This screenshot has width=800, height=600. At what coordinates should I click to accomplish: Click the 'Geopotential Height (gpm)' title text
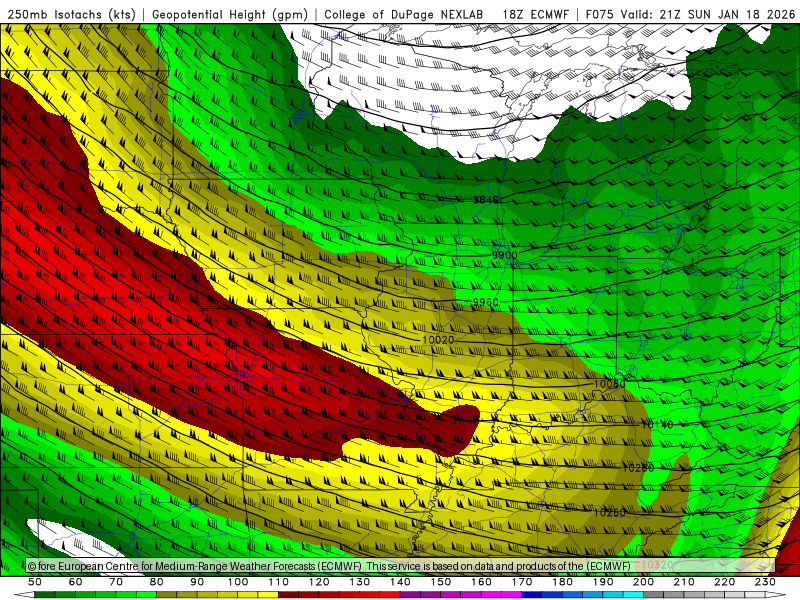point(230,14)
